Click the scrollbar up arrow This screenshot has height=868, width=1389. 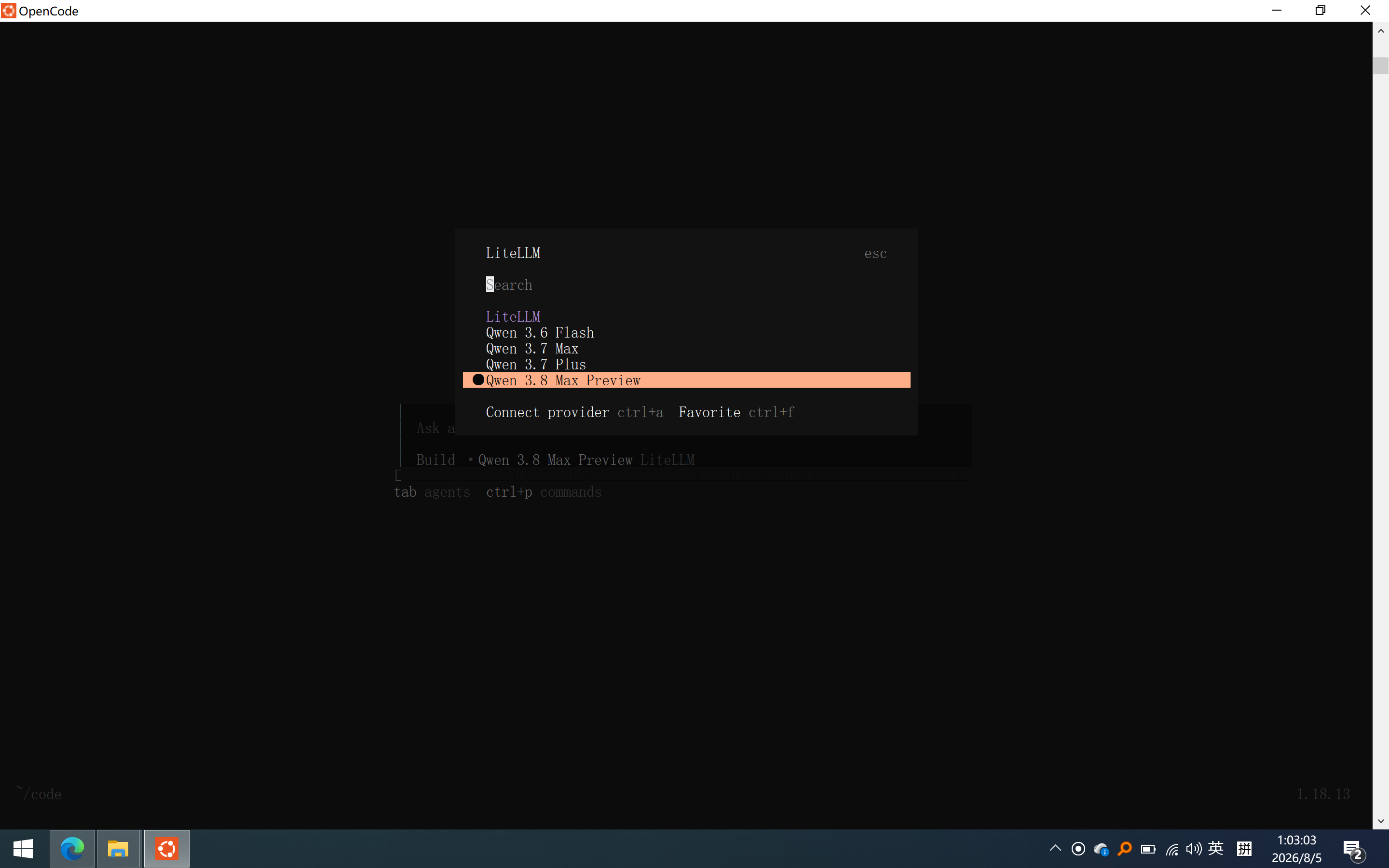[1380, 31]
